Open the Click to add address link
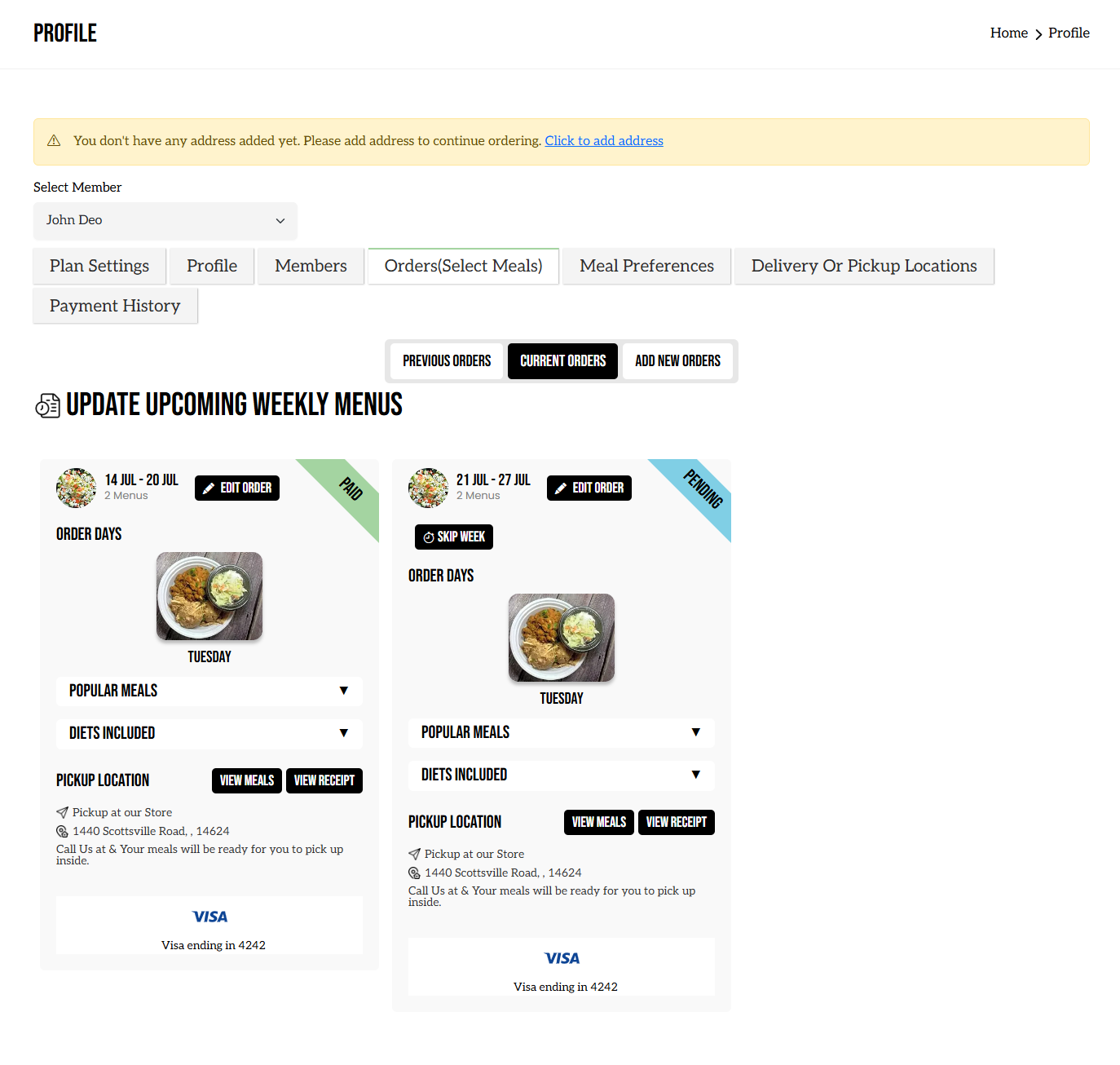Viewport: 1120px width, 1065px height. tap(603, 140)
